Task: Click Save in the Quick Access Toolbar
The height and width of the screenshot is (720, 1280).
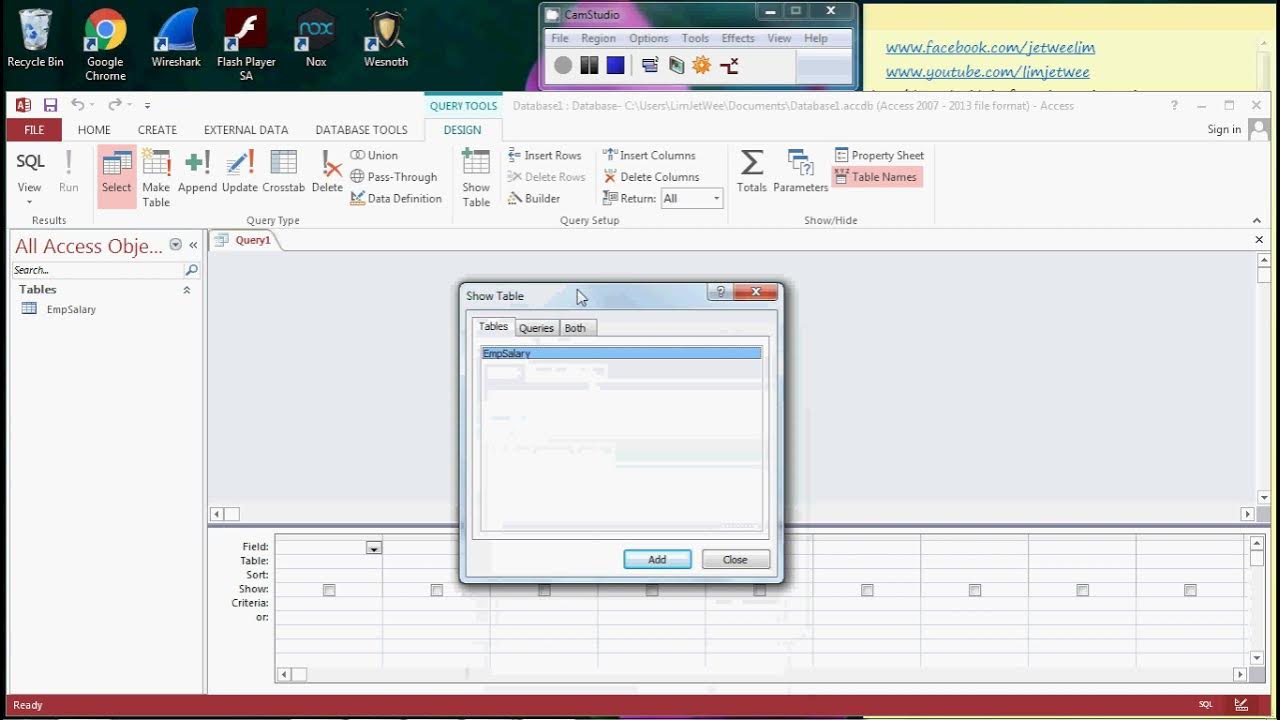Action: pos(50,105)
